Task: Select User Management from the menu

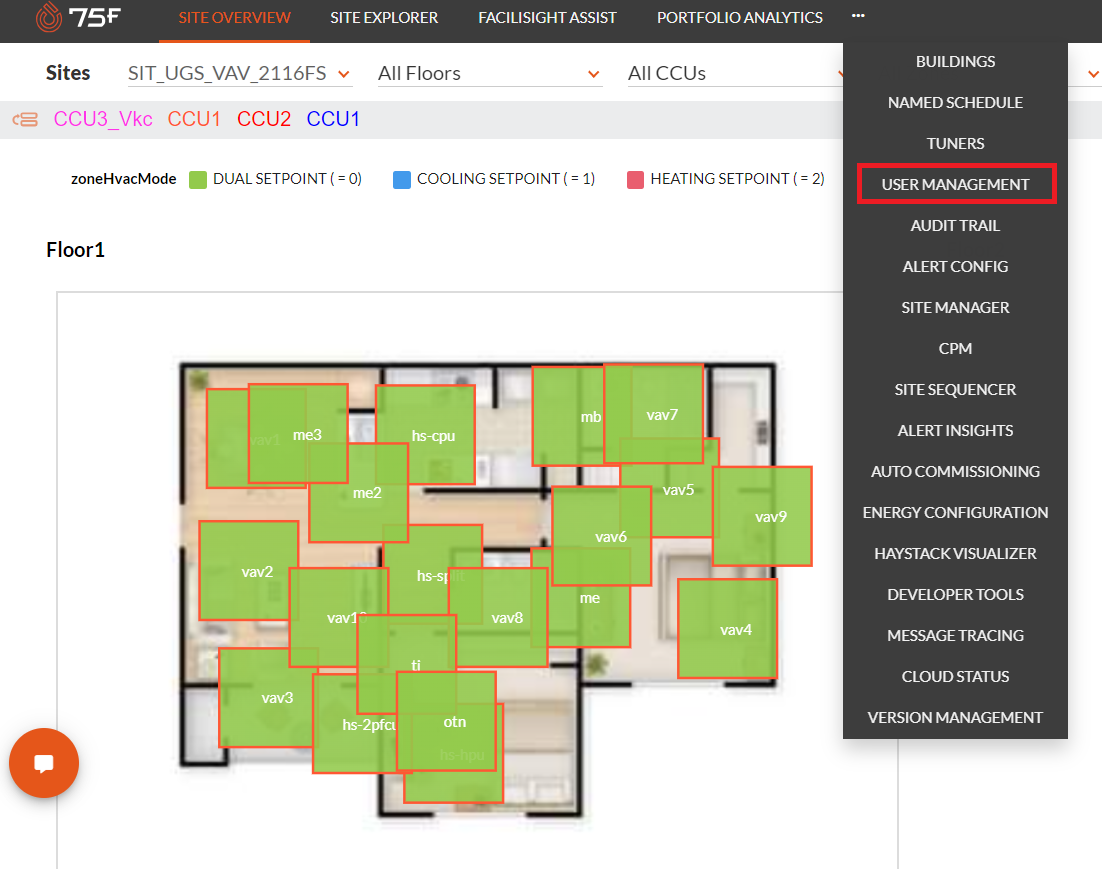Action: 955,184
